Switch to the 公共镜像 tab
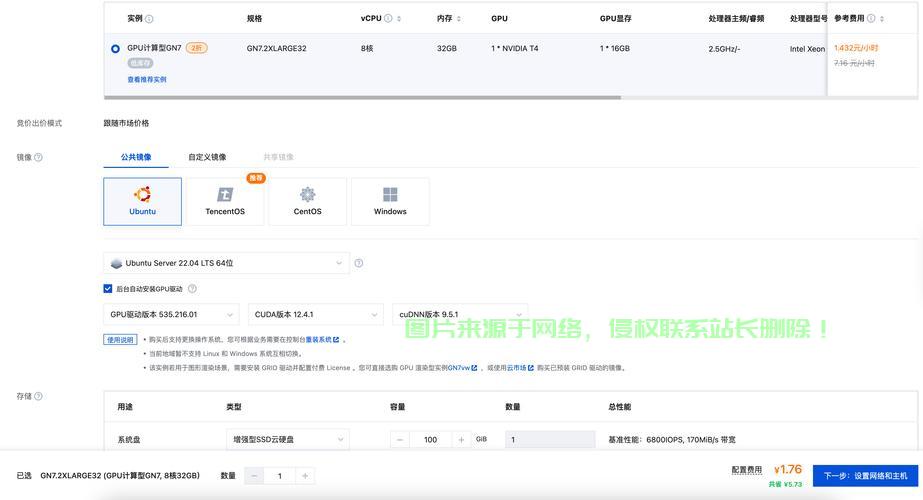 pyautogui.click(x=136, y=157)
